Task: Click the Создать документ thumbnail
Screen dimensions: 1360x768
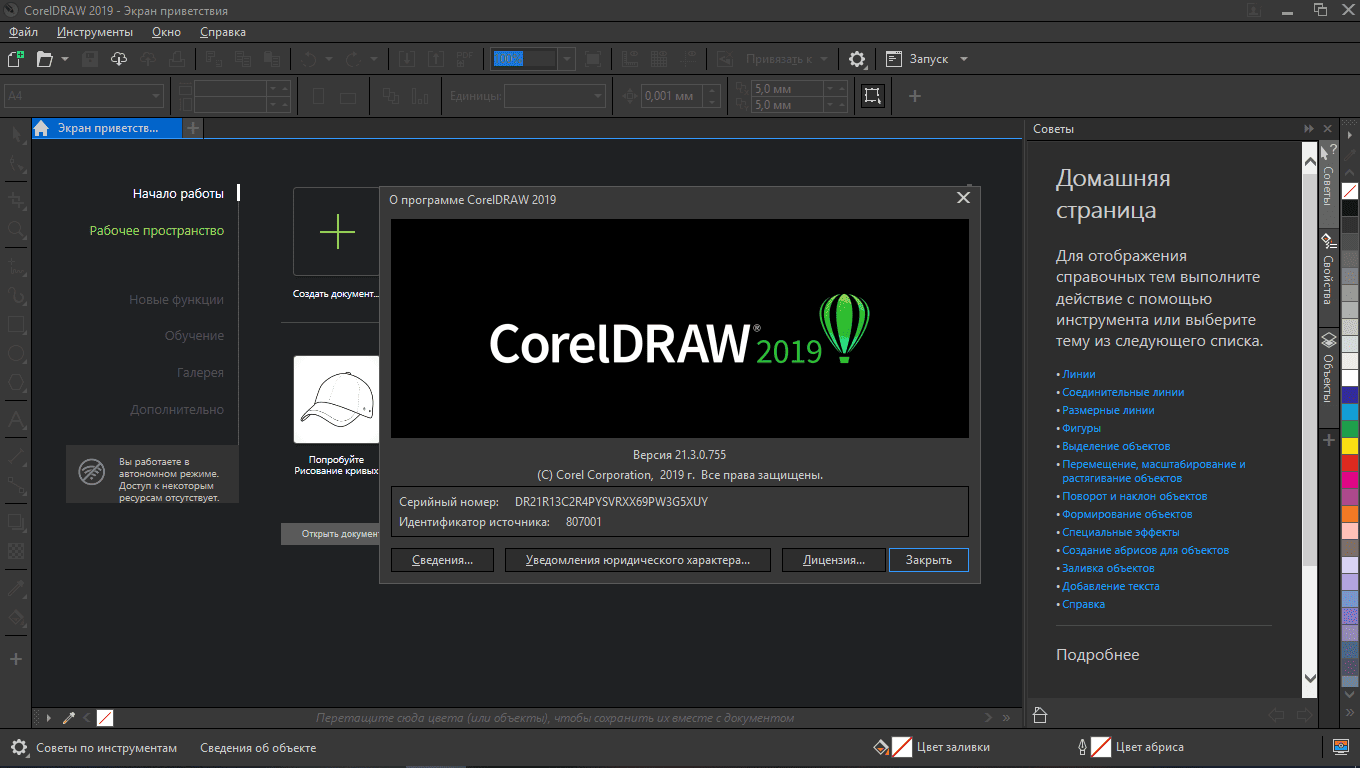Action: pyautogui.click(x=336, y=231)
